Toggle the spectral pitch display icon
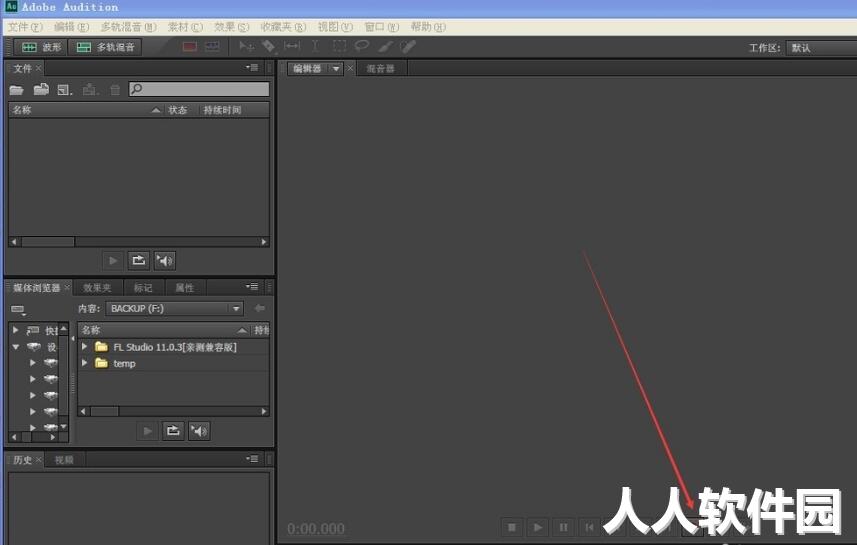Image resolution: width=857 pixels, height=545 pixels. point(213,47)
